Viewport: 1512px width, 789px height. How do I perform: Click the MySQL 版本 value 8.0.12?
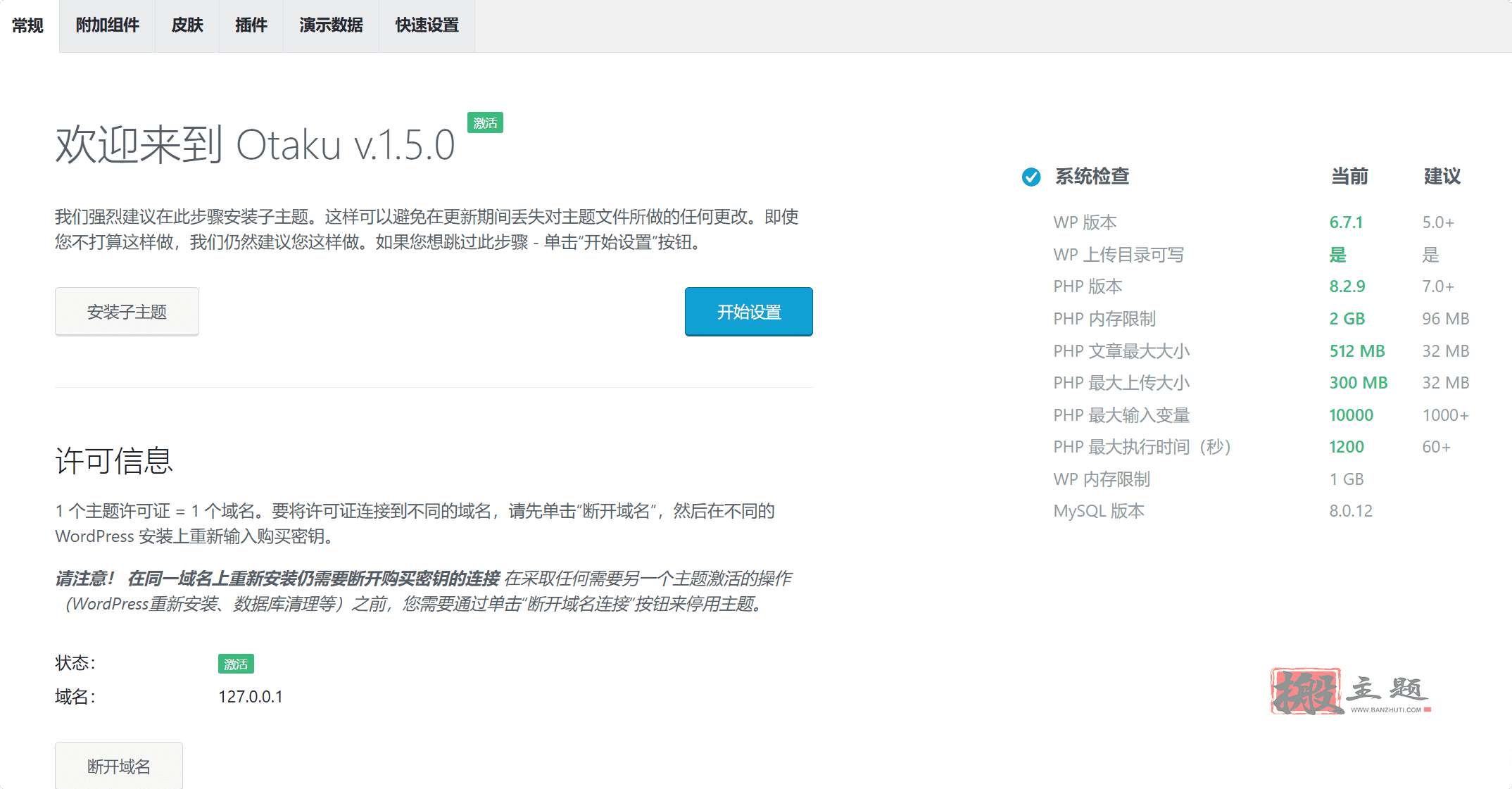[1351, 511]
